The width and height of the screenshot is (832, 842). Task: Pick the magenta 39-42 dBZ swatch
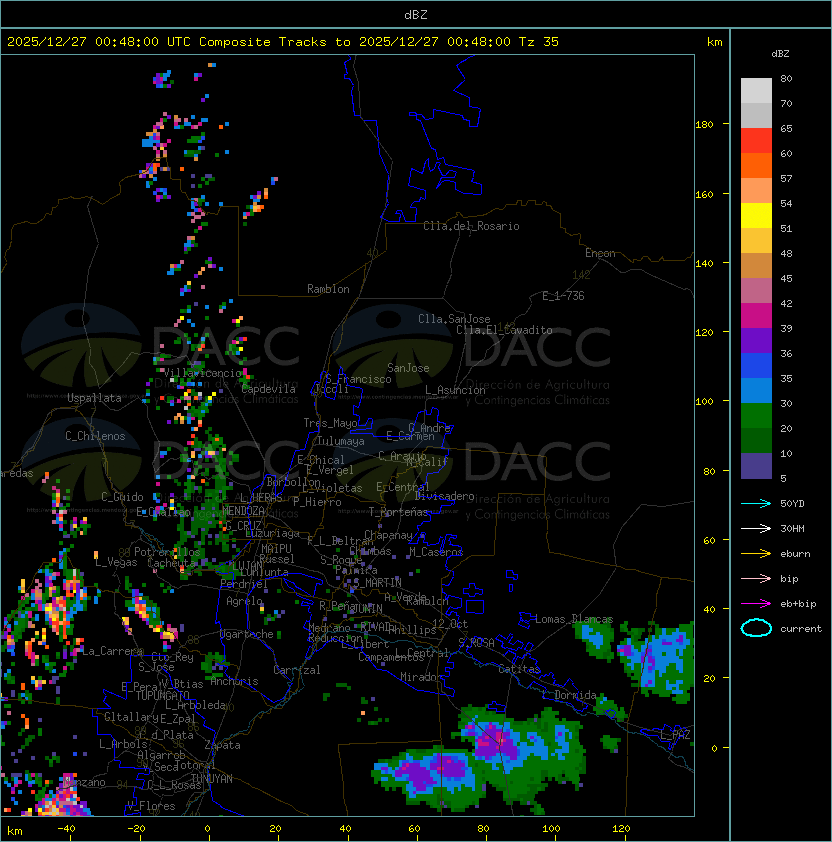point(756,316)
